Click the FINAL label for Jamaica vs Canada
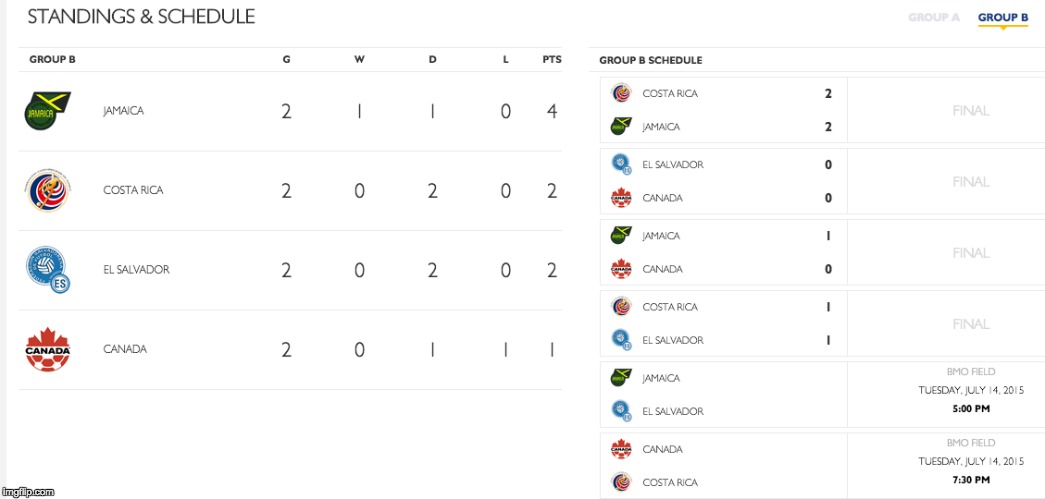This screenshot has width=1045, height=499. tap(970, 253)
